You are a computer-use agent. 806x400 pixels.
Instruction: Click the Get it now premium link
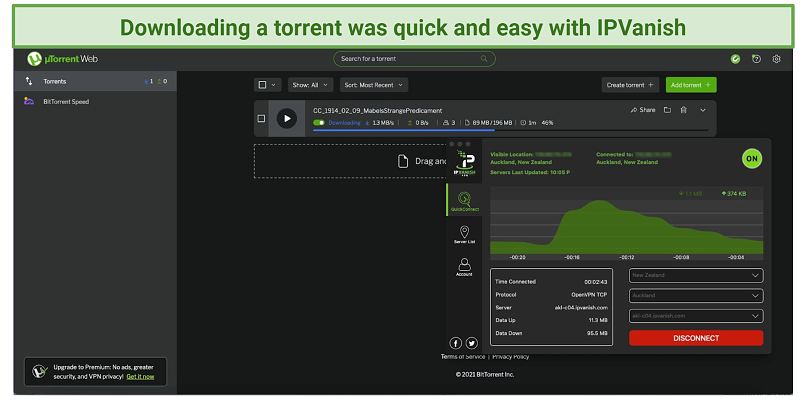pos(140,376)
